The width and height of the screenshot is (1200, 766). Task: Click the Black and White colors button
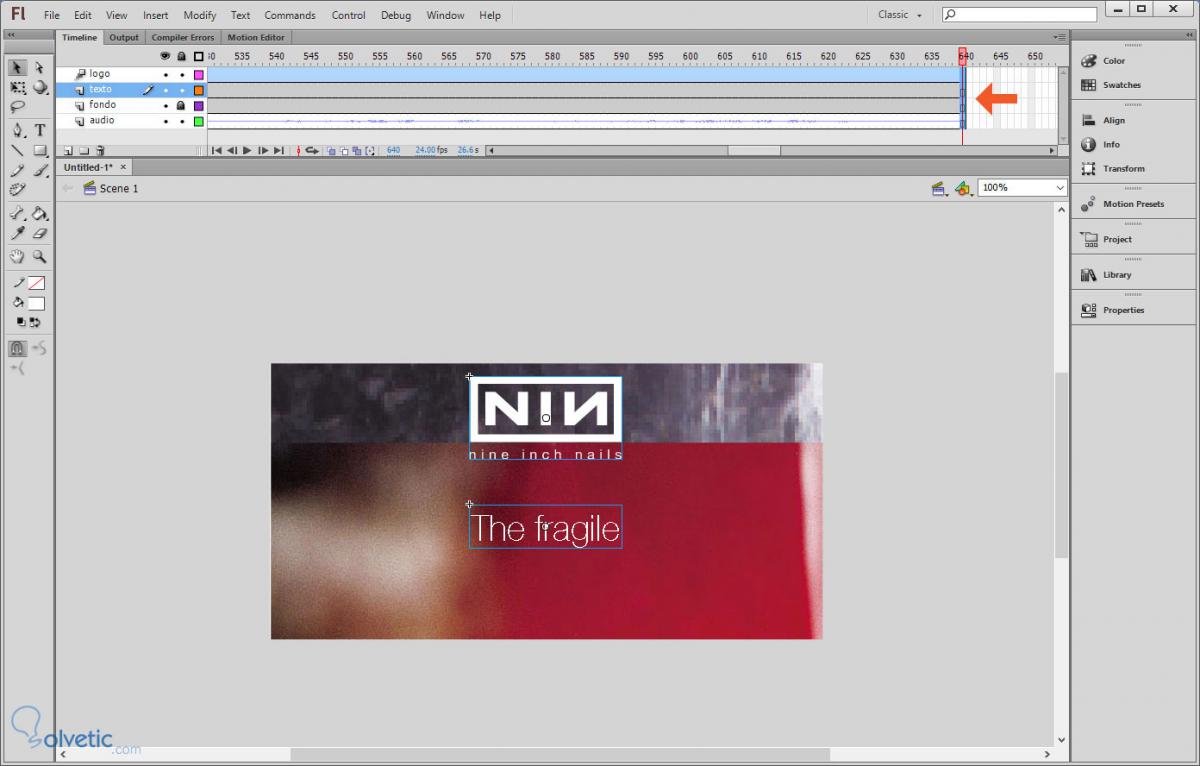pos(21,322)
